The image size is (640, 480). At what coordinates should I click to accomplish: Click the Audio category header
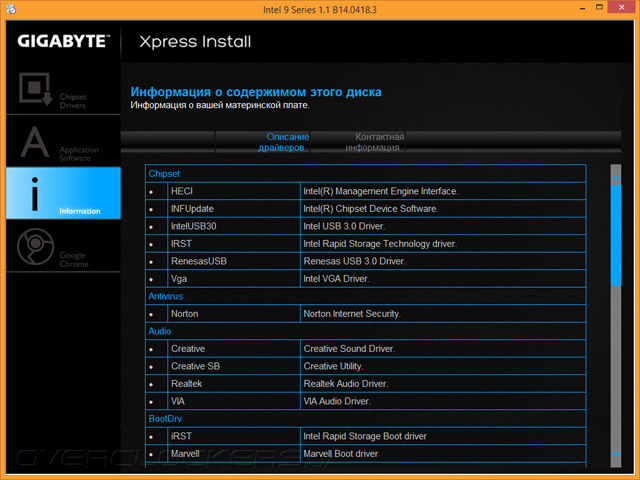pos(160,331)
